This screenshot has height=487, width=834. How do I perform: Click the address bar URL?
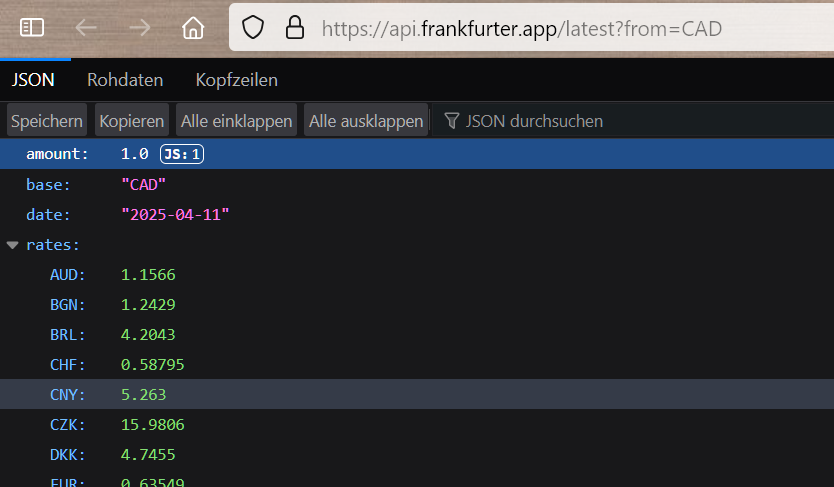[x=522, y=29]
